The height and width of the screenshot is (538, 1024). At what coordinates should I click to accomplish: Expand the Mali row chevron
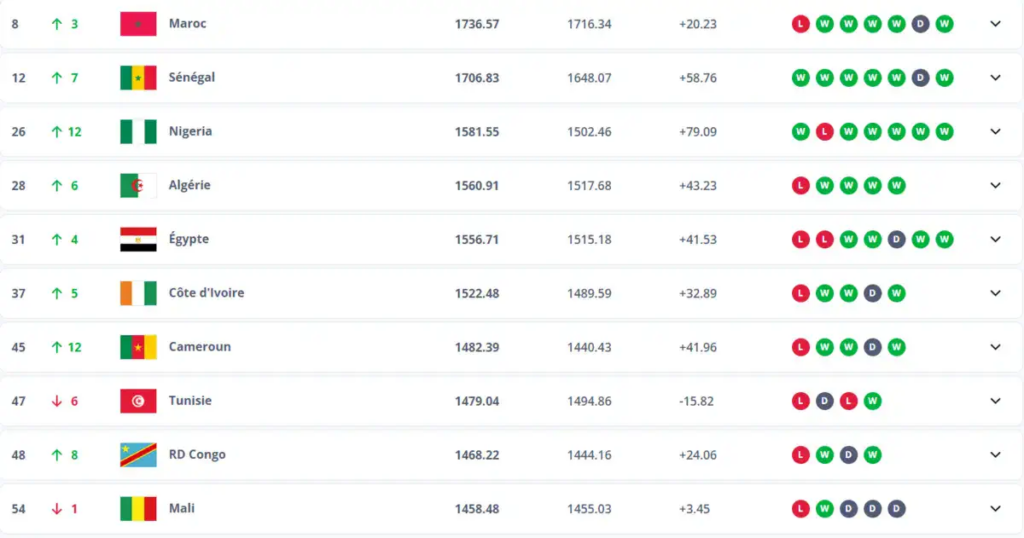995,509
